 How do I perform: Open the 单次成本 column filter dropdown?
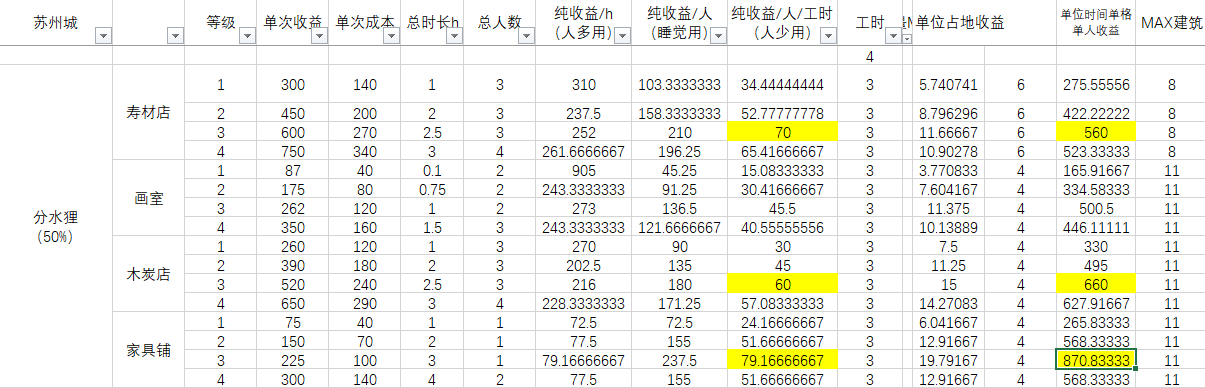(x=390, y=37)
